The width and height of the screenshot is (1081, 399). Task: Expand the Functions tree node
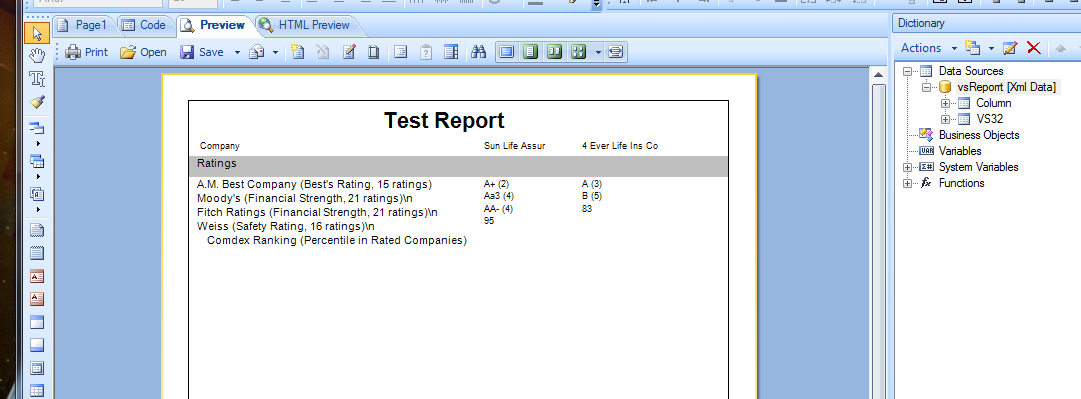click(x=907, y=183)
